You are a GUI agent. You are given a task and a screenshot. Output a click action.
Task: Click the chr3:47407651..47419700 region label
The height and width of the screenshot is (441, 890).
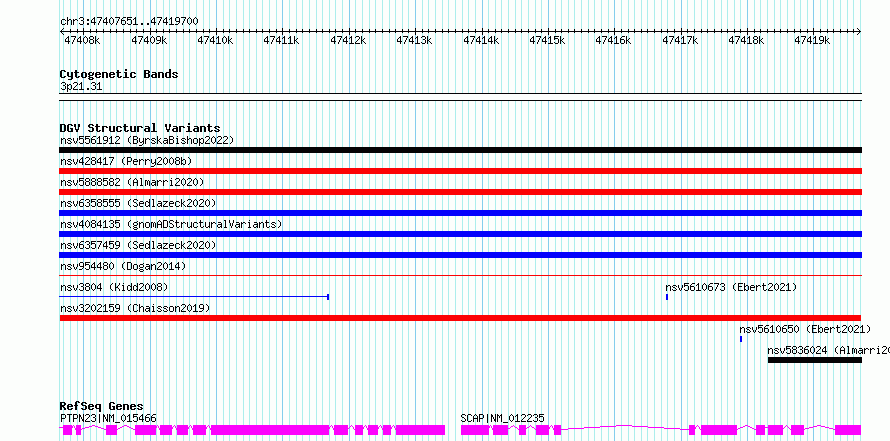click(129, 22)
